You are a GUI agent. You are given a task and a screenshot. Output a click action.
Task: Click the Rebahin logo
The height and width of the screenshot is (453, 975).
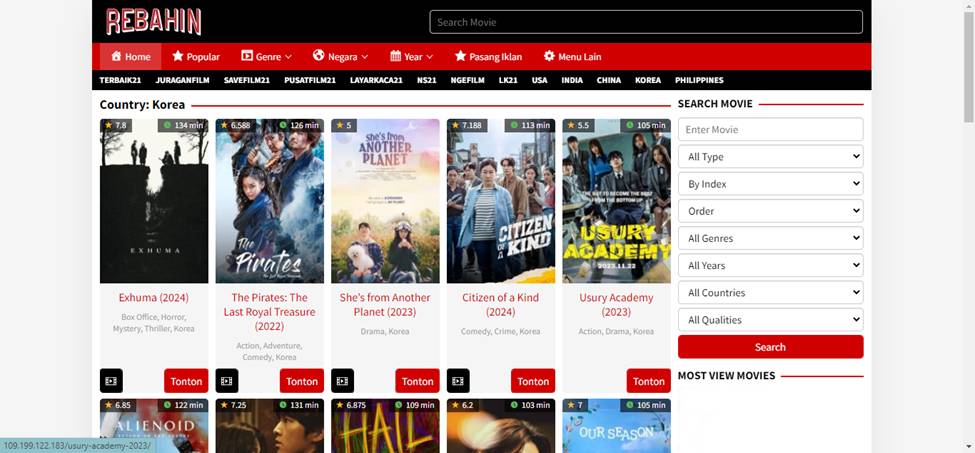pyautogui.click(x=154, y=21)
